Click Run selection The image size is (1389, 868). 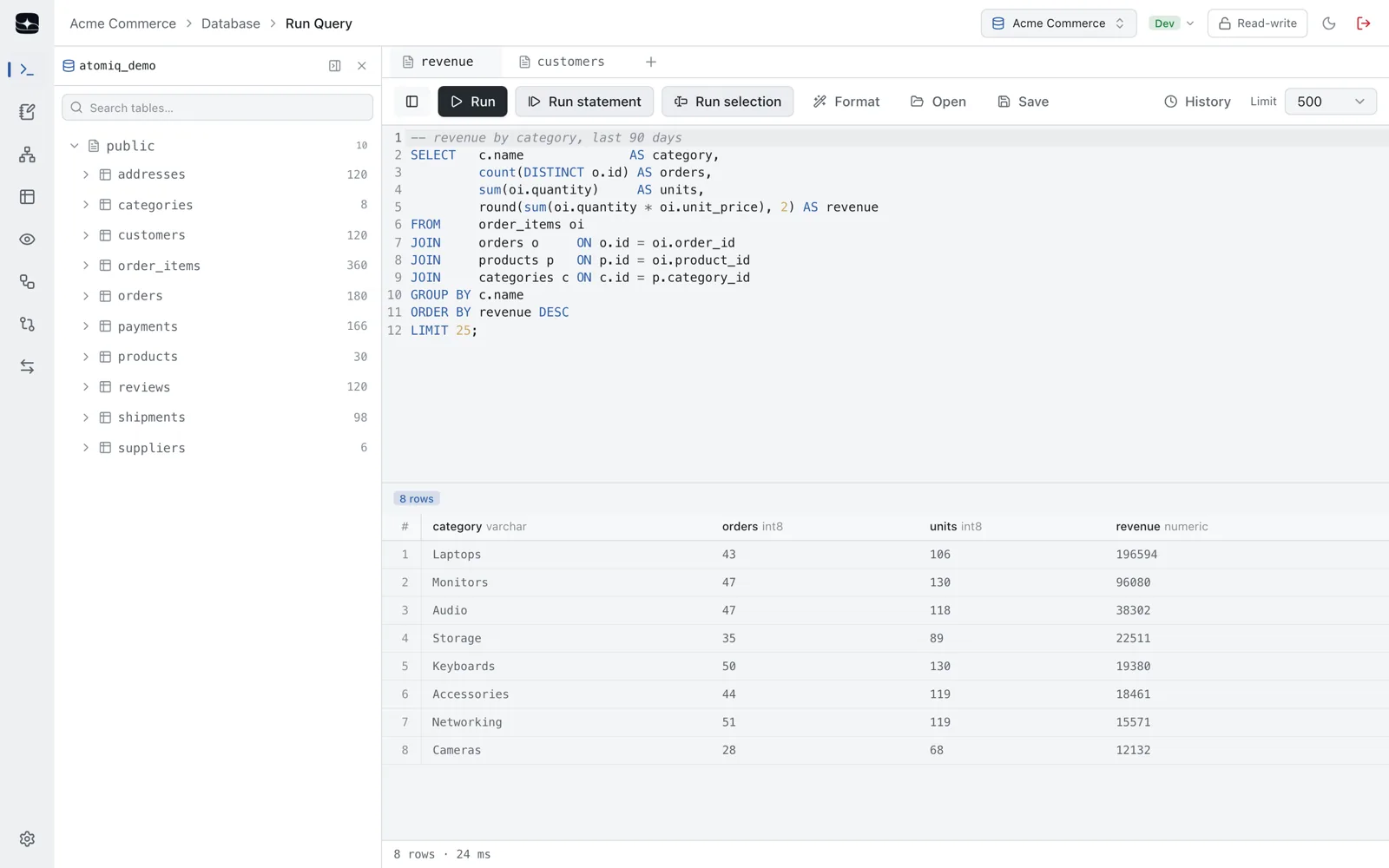[x=727, y=102]
